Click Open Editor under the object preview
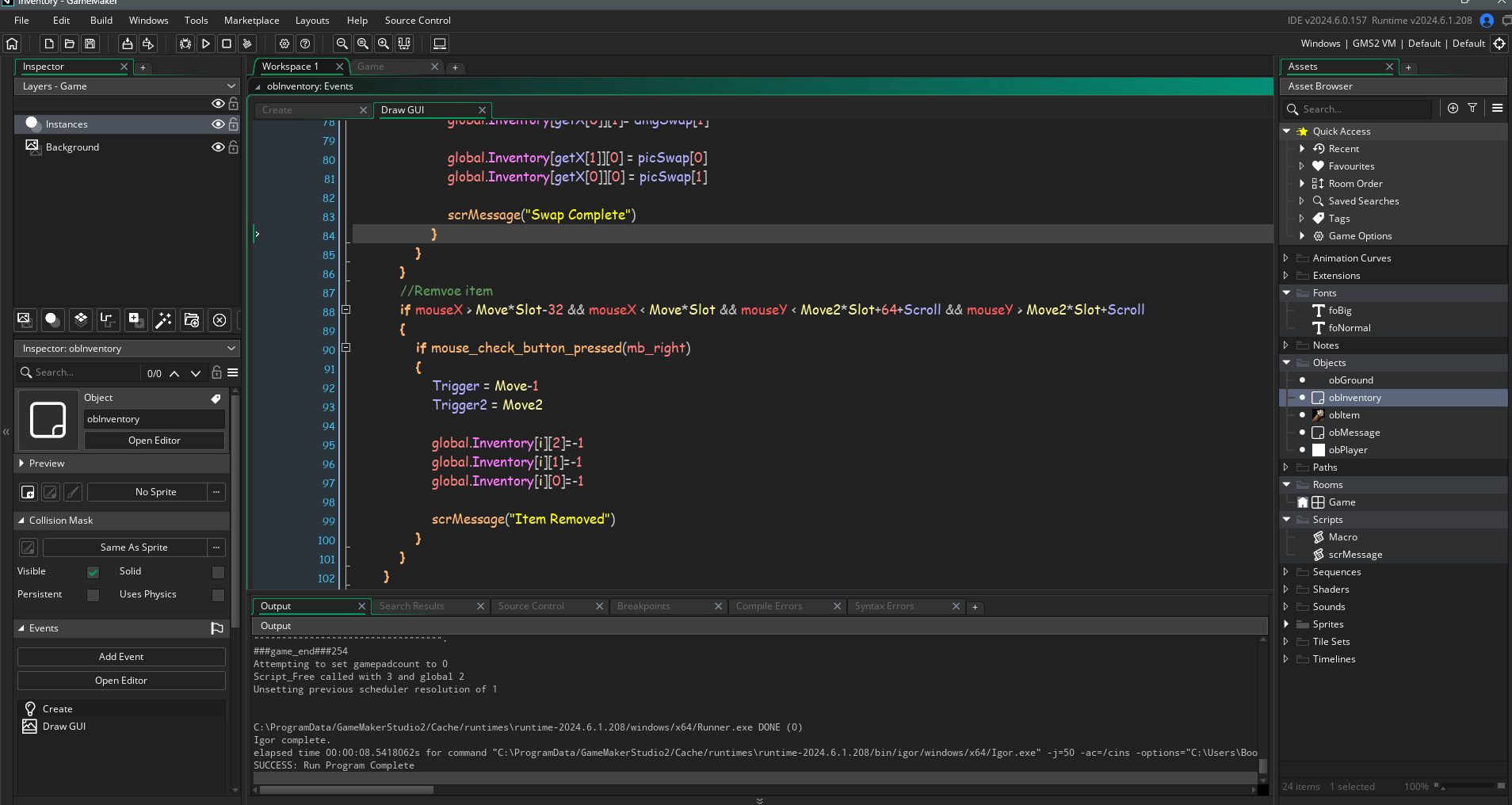1512x805 pixels. pyautogui.click(x=155, y=440)
